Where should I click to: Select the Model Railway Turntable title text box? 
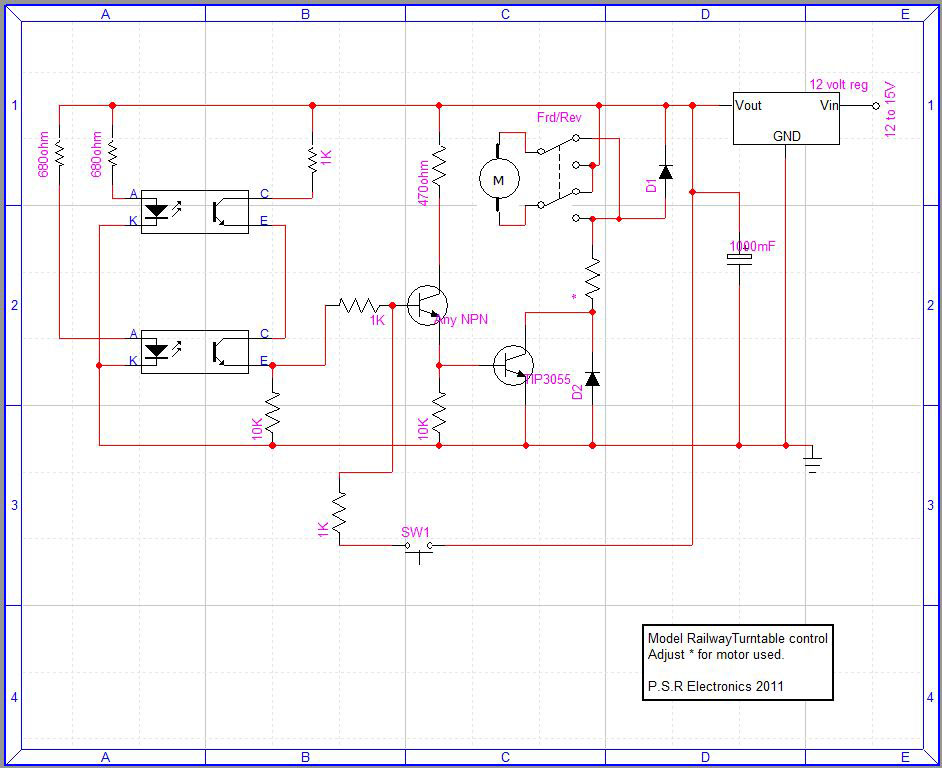tap(737, 662)
